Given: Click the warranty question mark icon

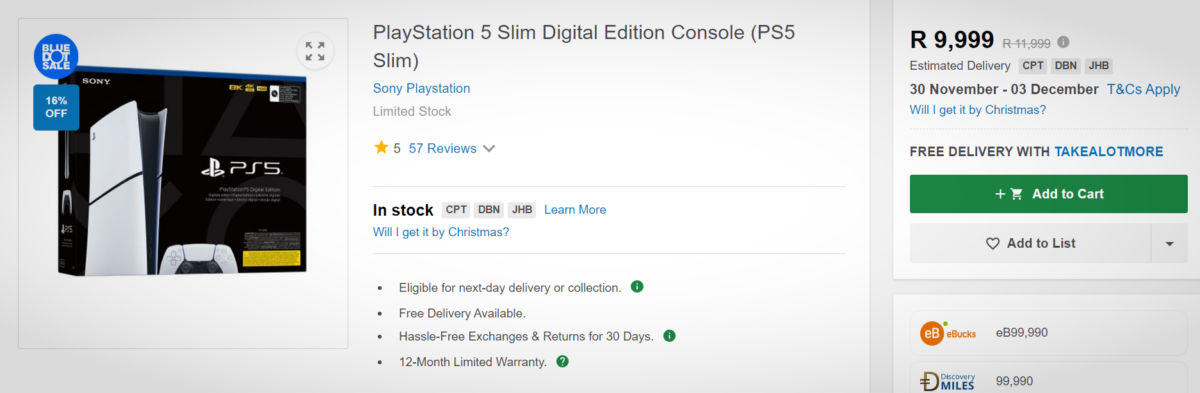Looking at the screenshot, I should (x=562, y=361).
